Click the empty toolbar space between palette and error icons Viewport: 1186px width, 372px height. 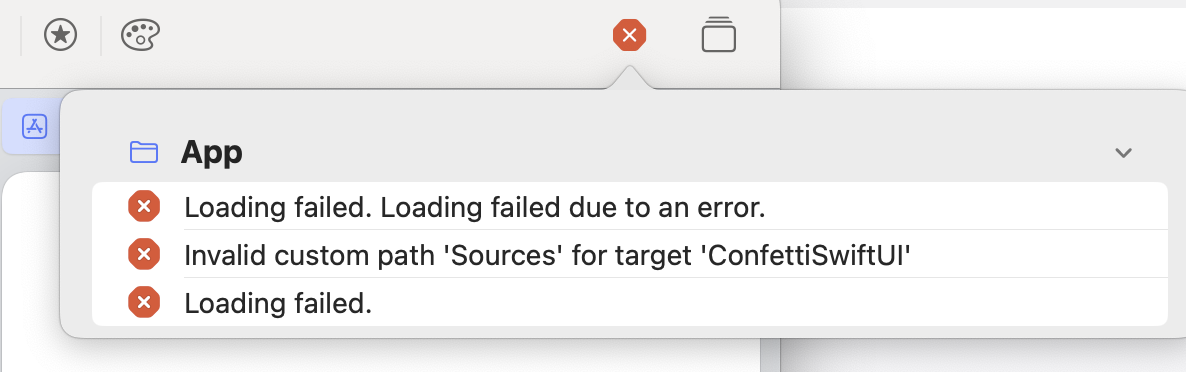point(386,35)
